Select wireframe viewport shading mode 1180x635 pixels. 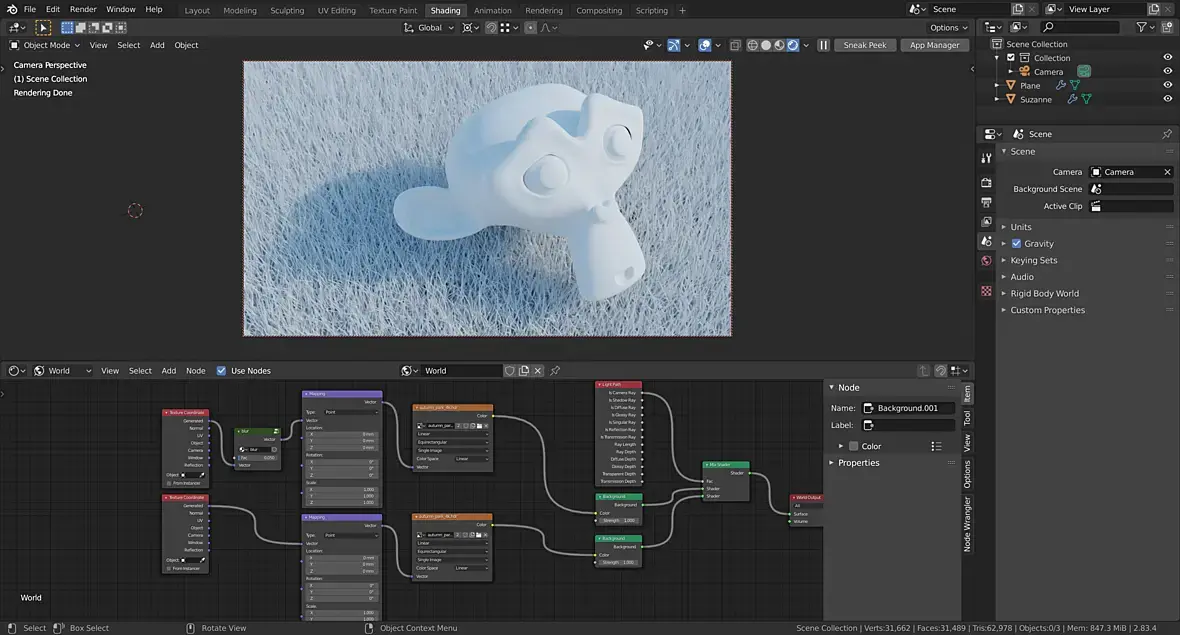tap(751, 45)
